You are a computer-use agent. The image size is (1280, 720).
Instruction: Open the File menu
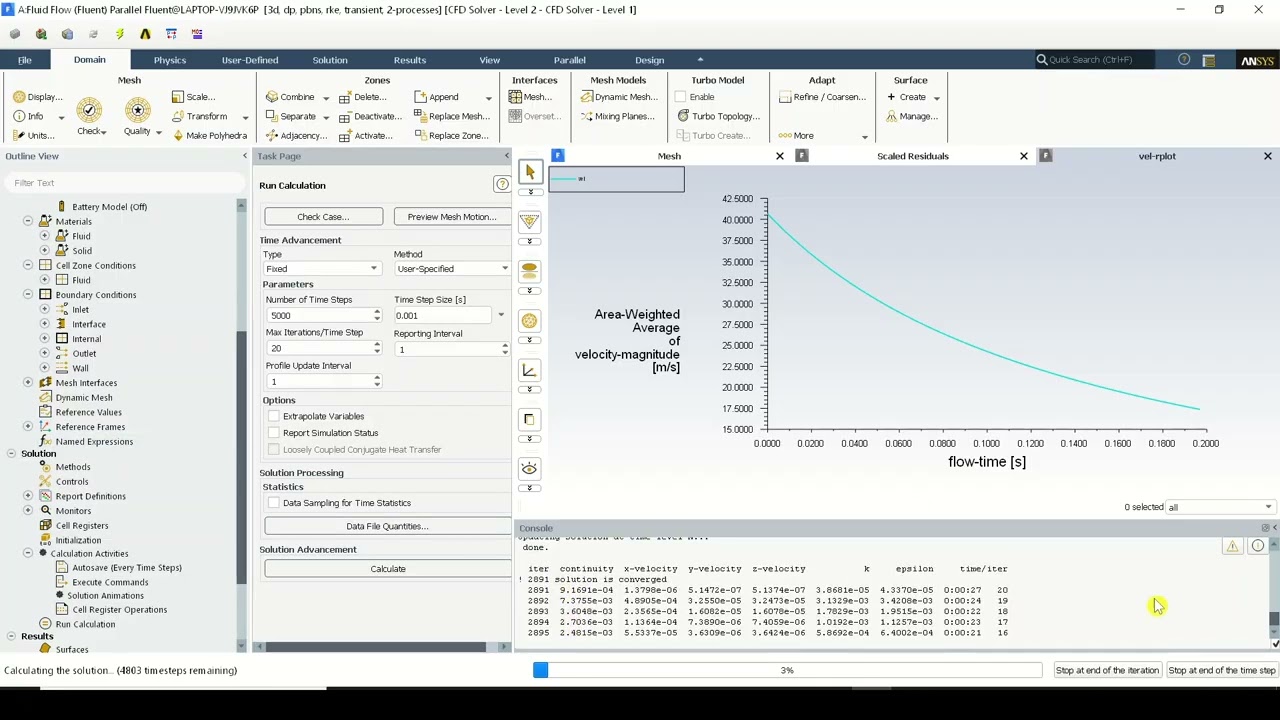[x=24, y=60]
